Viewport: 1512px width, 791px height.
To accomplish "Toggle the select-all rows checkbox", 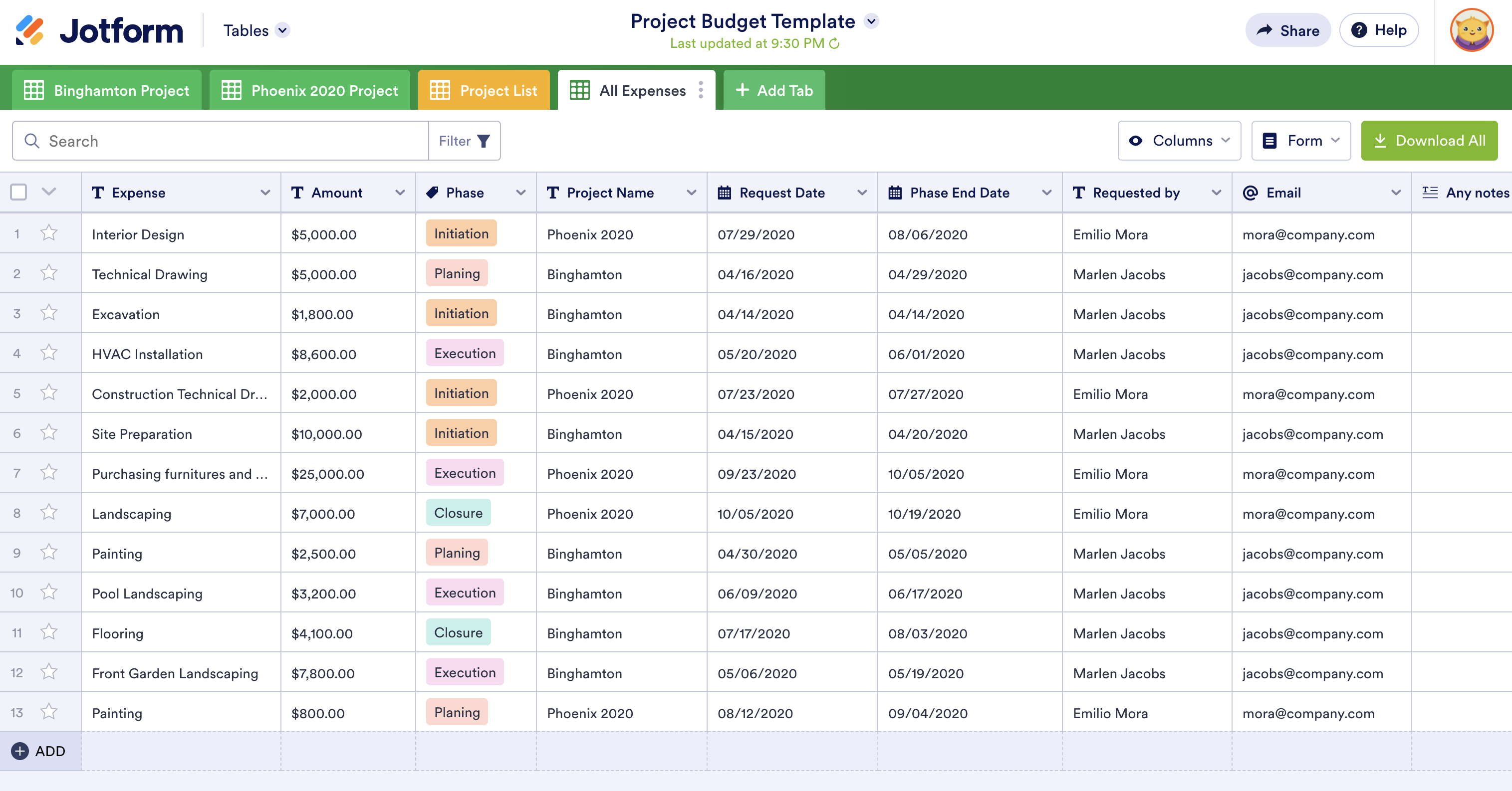I will [x=19, y=192].
